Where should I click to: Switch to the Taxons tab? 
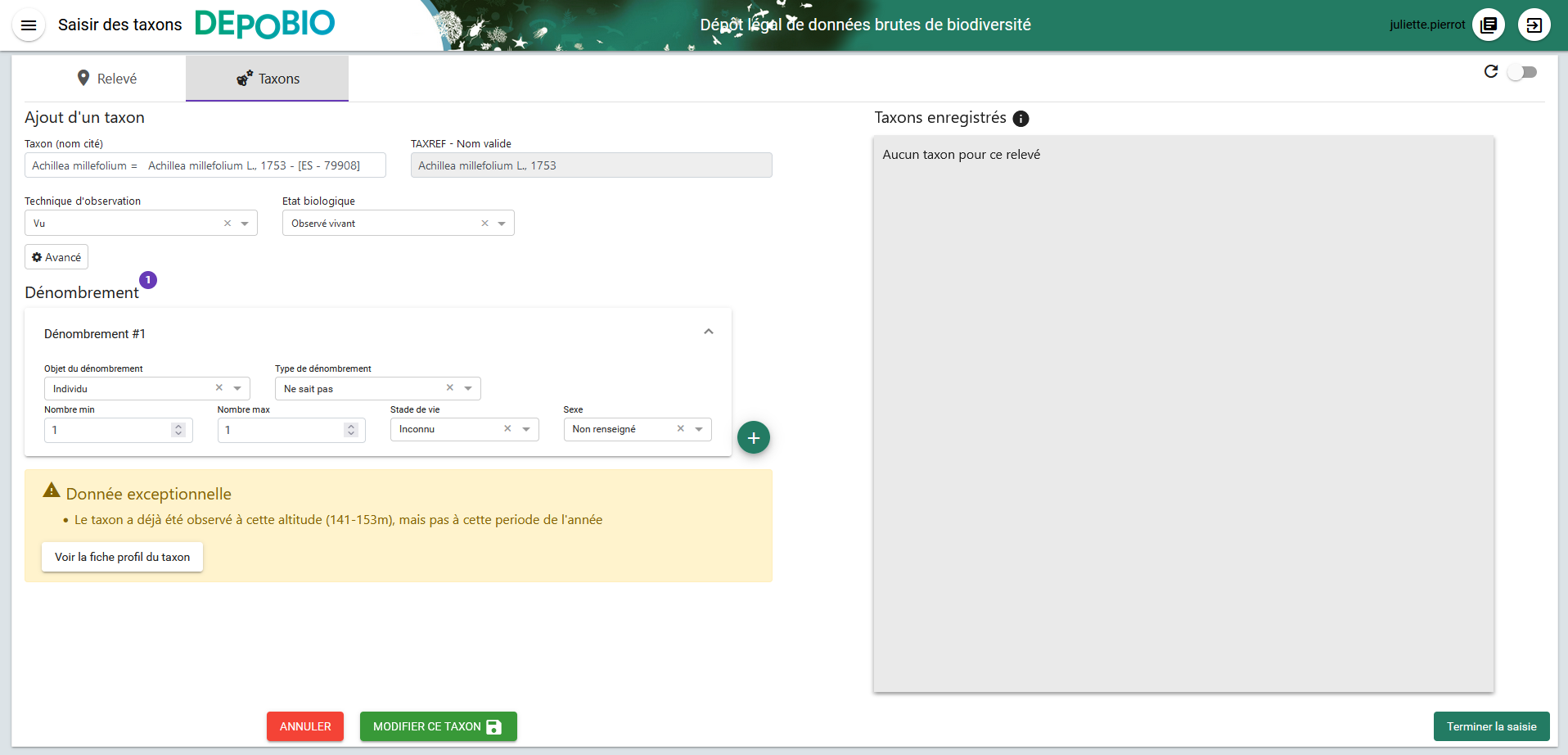coord(268,79)
